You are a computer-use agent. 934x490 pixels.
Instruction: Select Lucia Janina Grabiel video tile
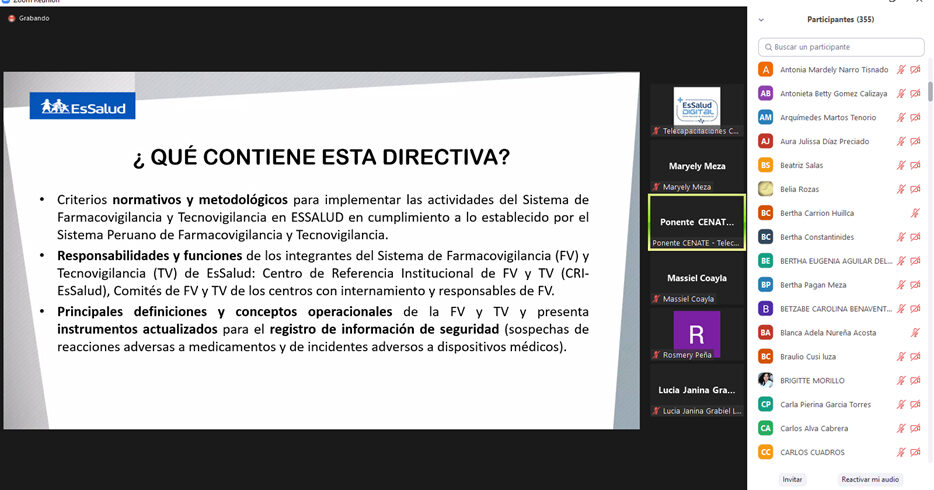point(697,390)
